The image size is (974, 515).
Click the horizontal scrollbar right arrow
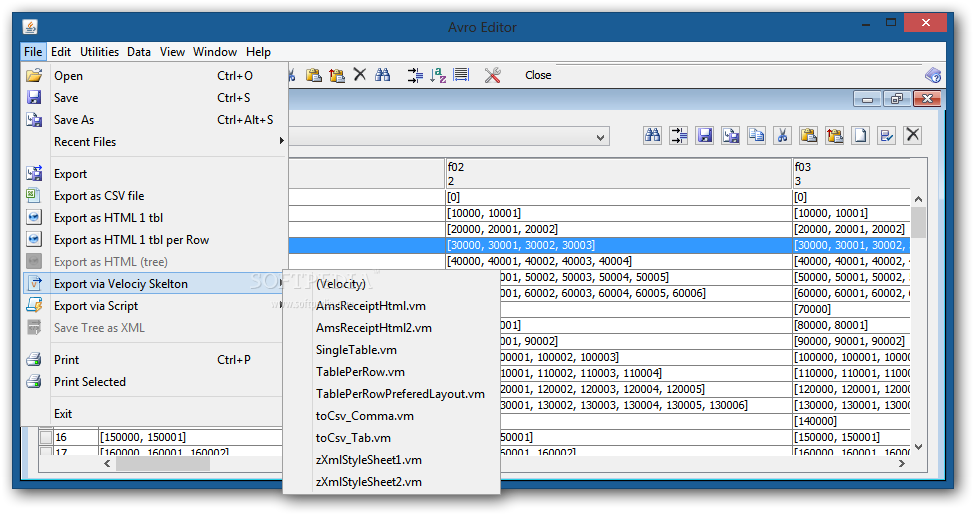click(x=902, y=463)
